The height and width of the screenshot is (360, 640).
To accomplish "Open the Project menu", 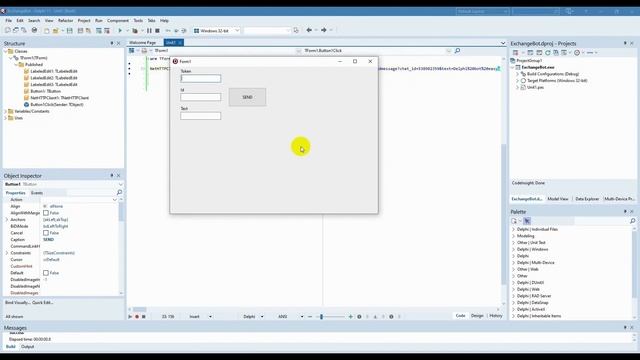I will point(84,20).
